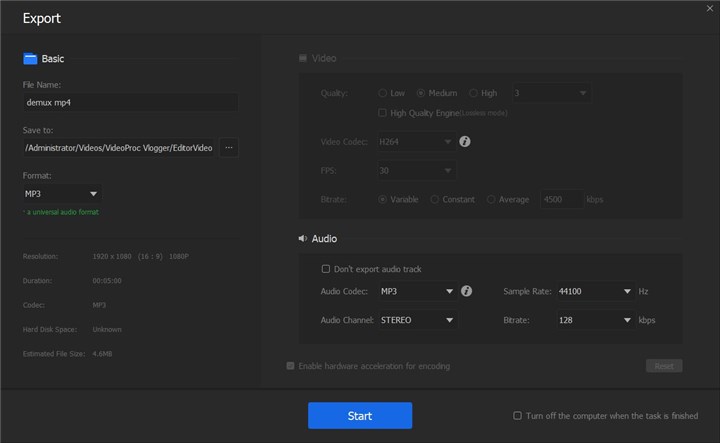This screenshot has width=720, height=443.
Task: Click the Audio speaker icon
Action: 302,239
